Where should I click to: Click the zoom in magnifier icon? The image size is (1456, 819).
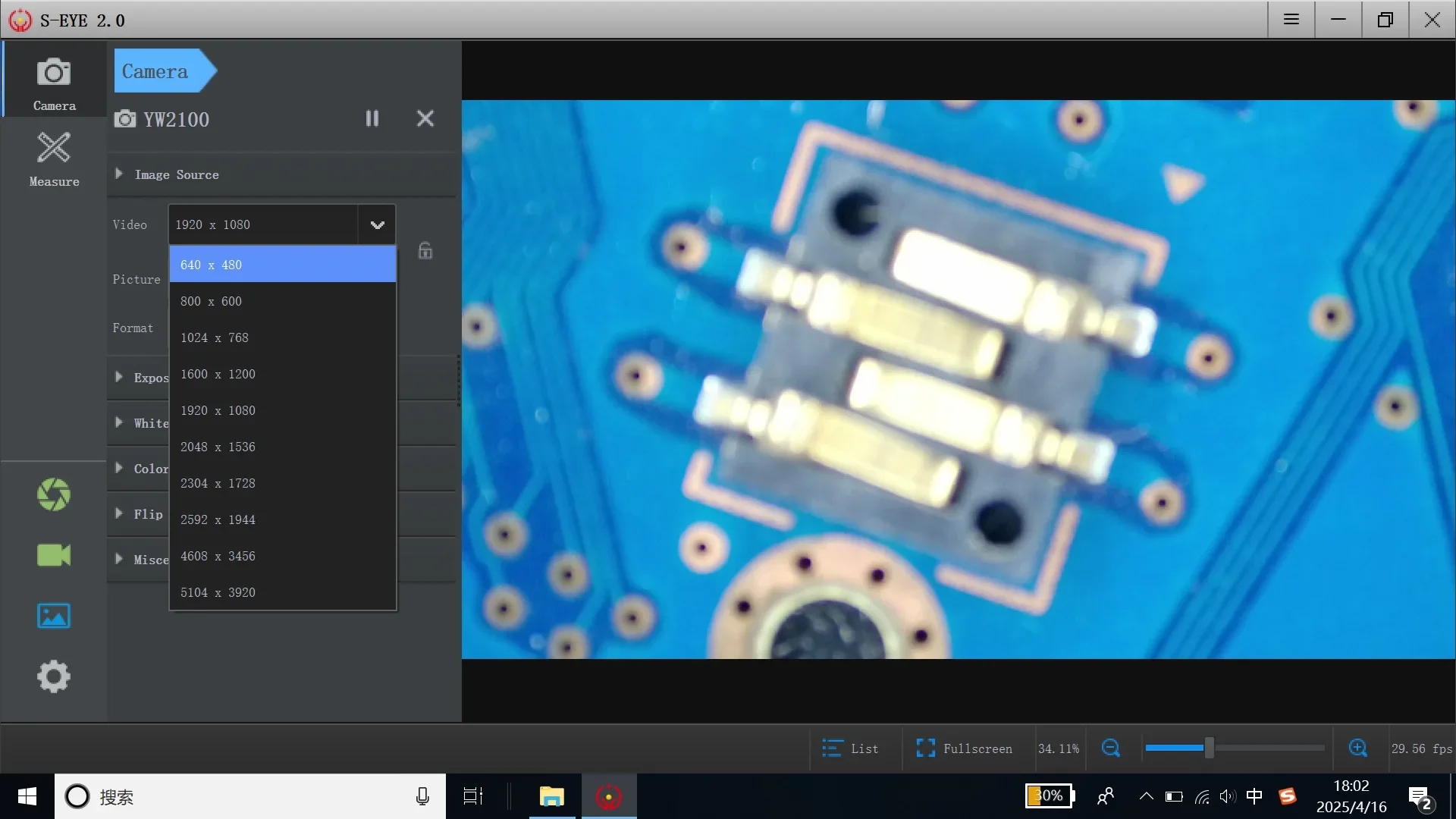click(1357, 748)
